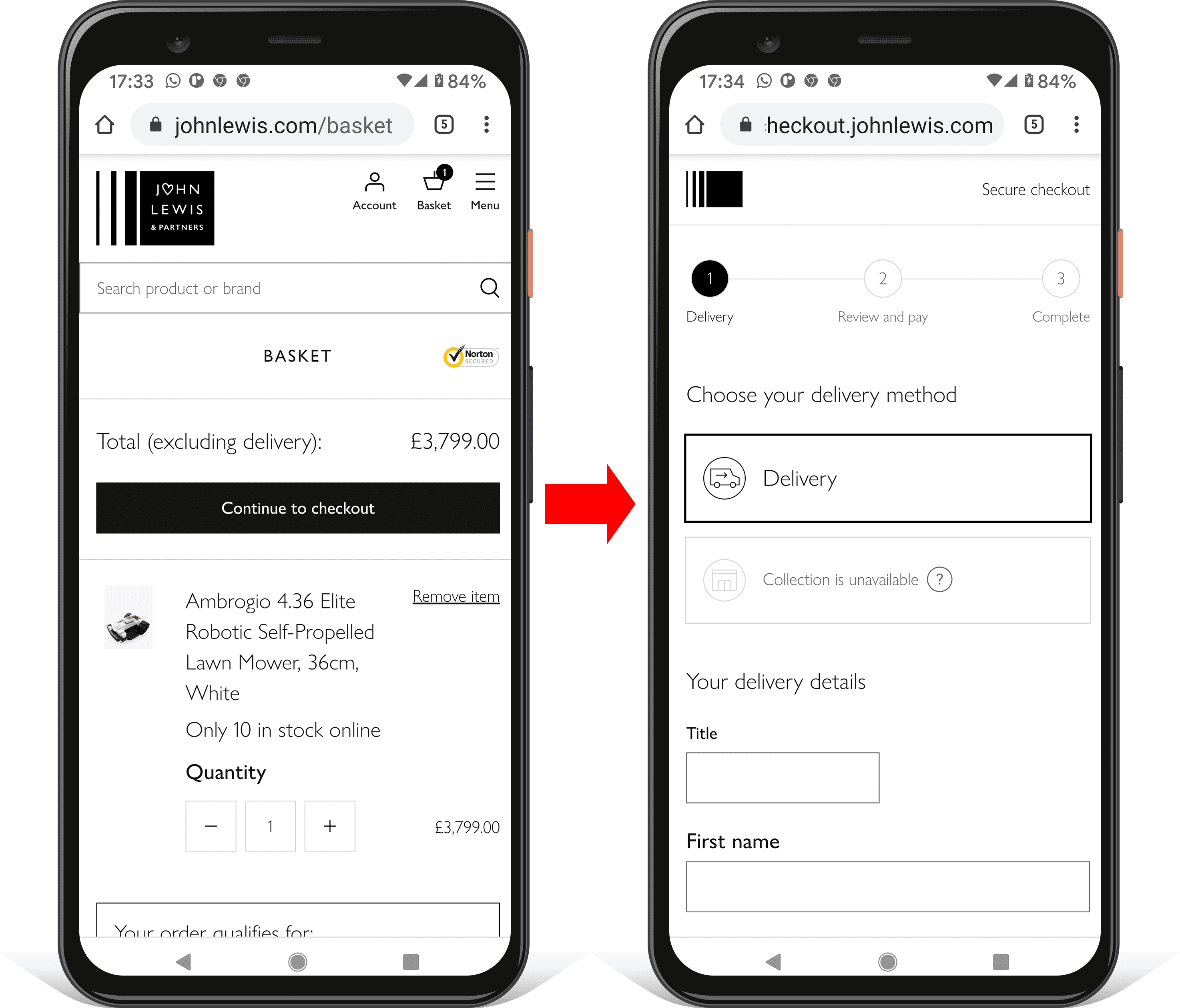Viewport: 1180px width, 1008px height.
Task: Click the Continue to checkout button
Action: [x=297, y=507]
